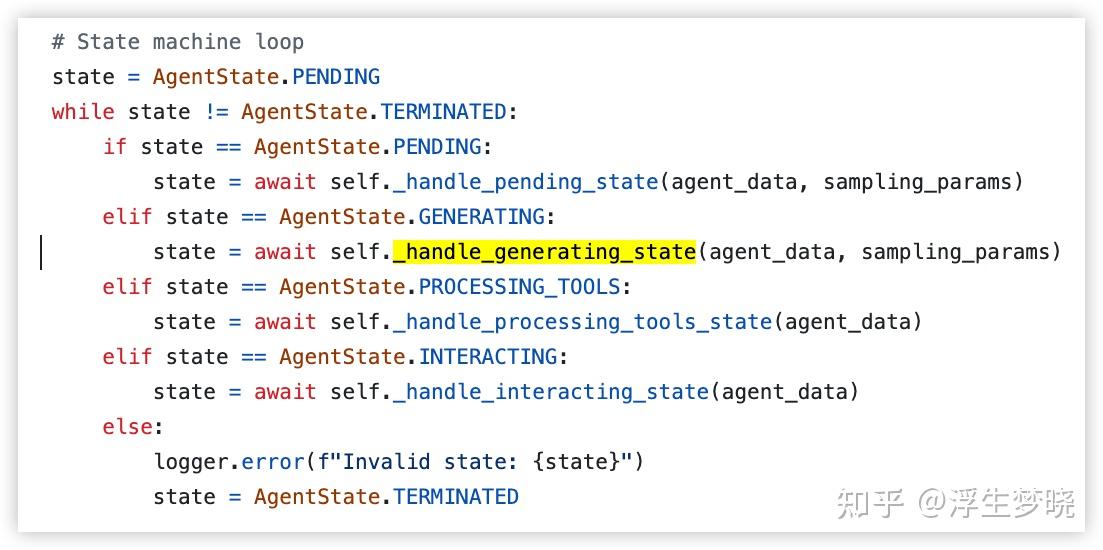Click the first if keyword

[x=115, y=146]
